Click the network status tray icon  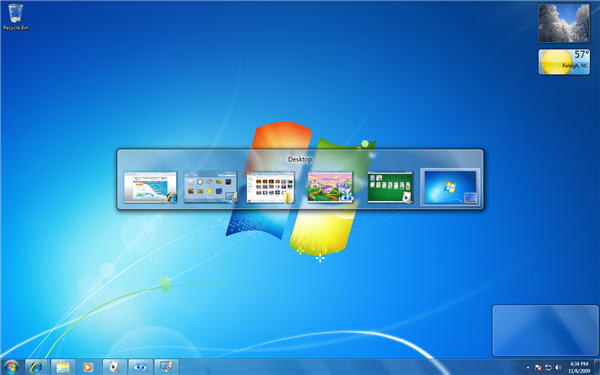click(548, 368)
